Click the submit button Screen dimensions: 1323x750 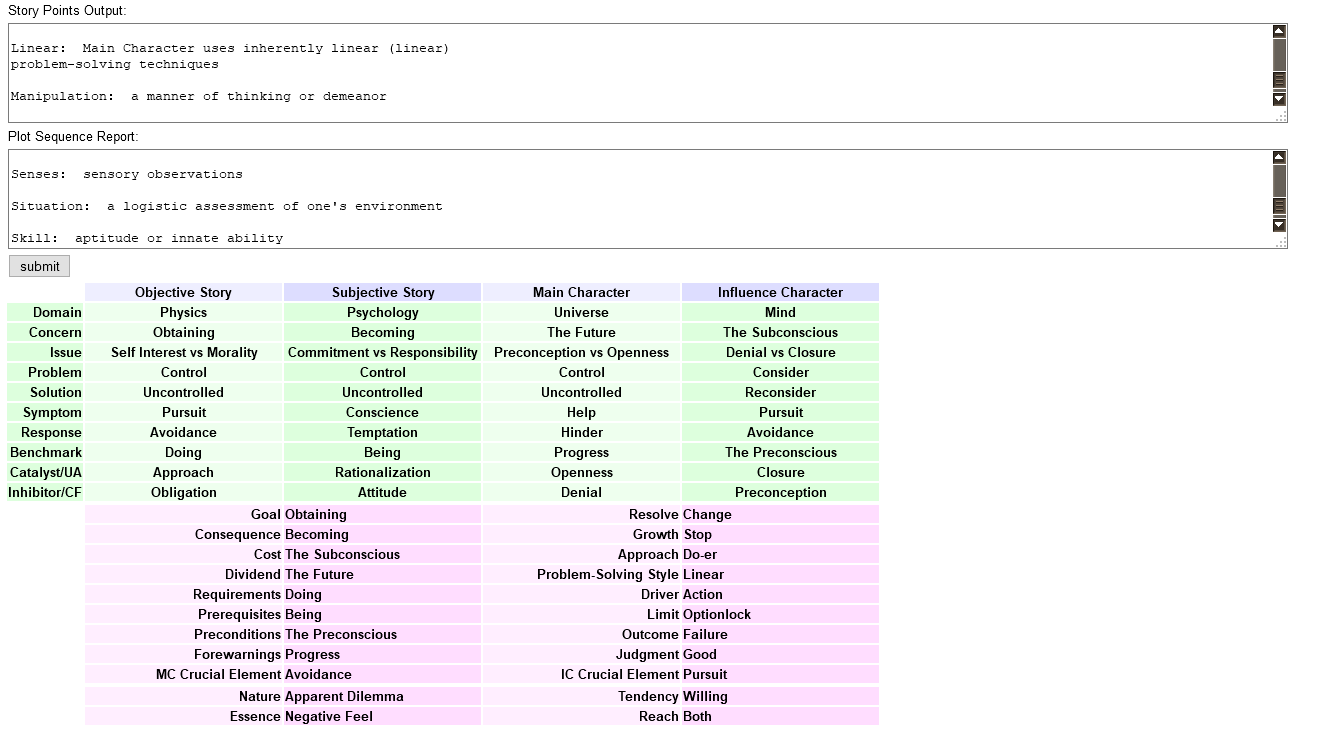39,266
